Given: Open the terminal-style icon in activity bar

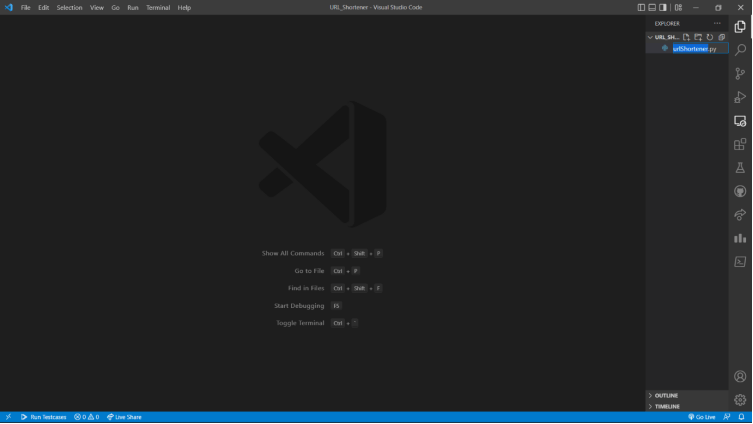Looking at the screenshot, I should (740, 262).
